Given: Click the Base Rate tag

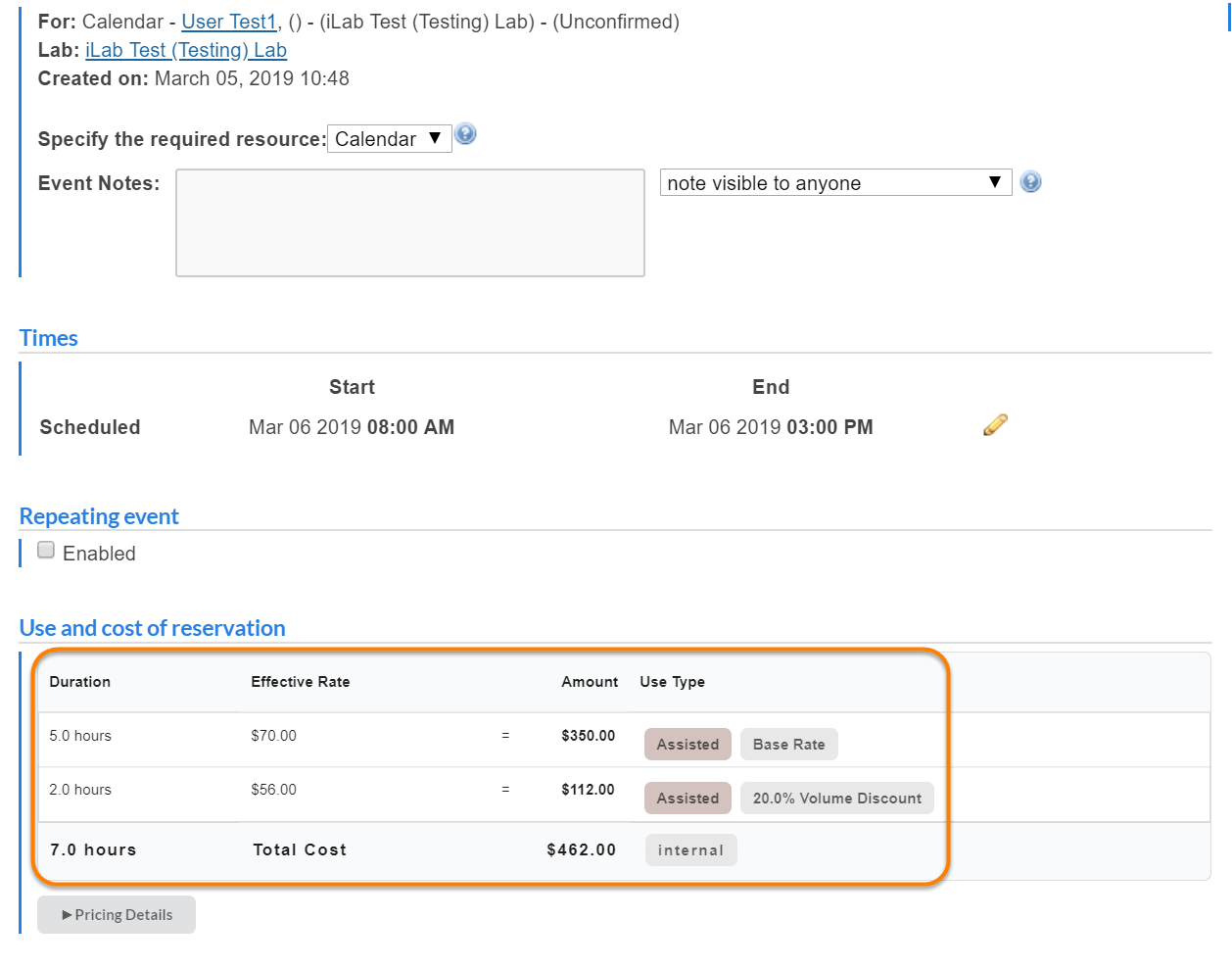Looking at the screenshot, I should [788, 745].
